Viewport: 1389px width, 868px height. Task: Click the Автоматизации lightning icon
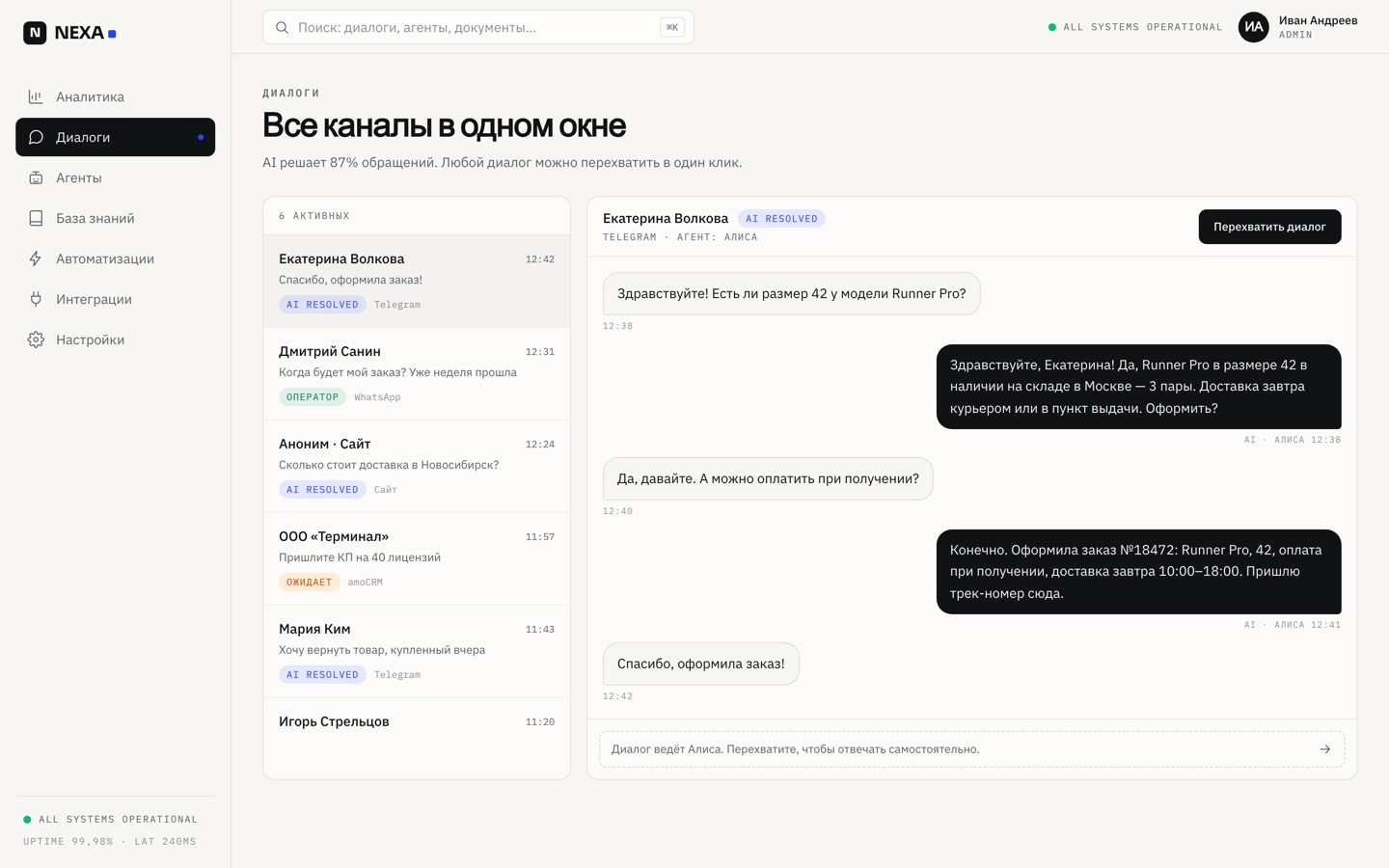[x=36, y=258]
